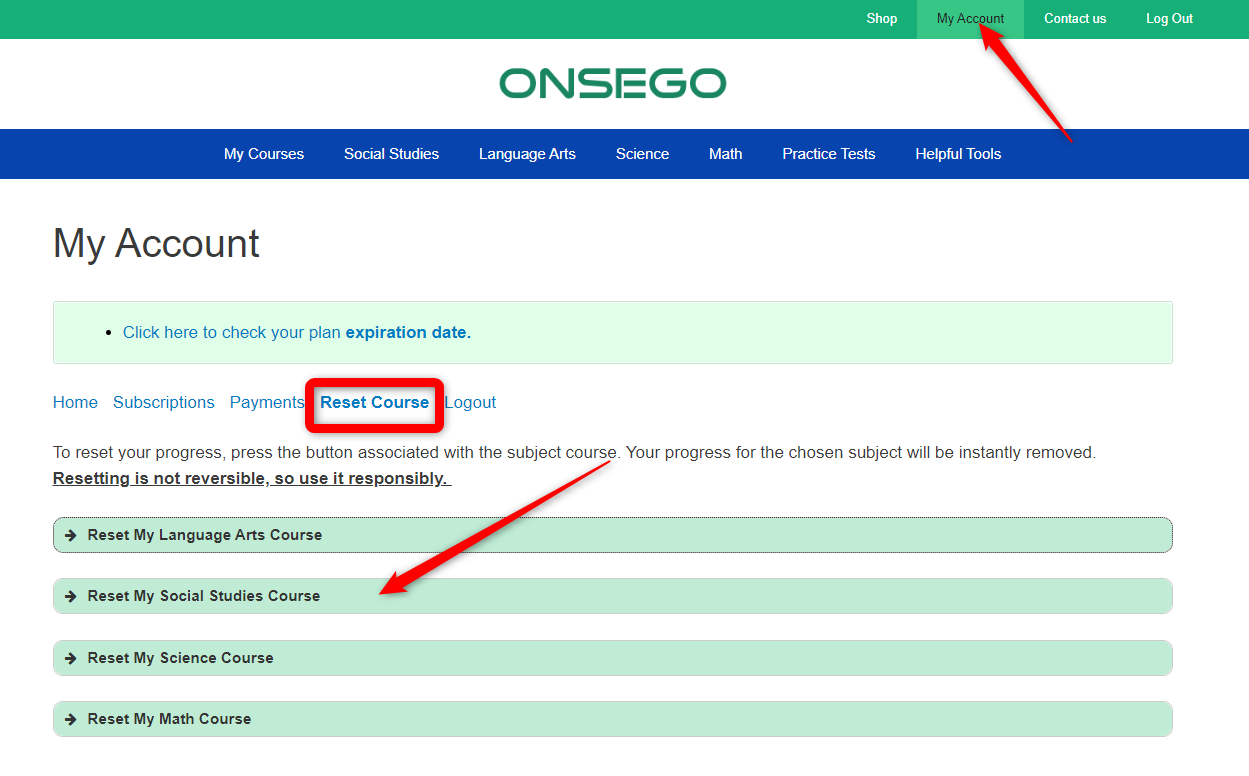
Task: Open Contact us in top bar
Action: pos(1075,19)
